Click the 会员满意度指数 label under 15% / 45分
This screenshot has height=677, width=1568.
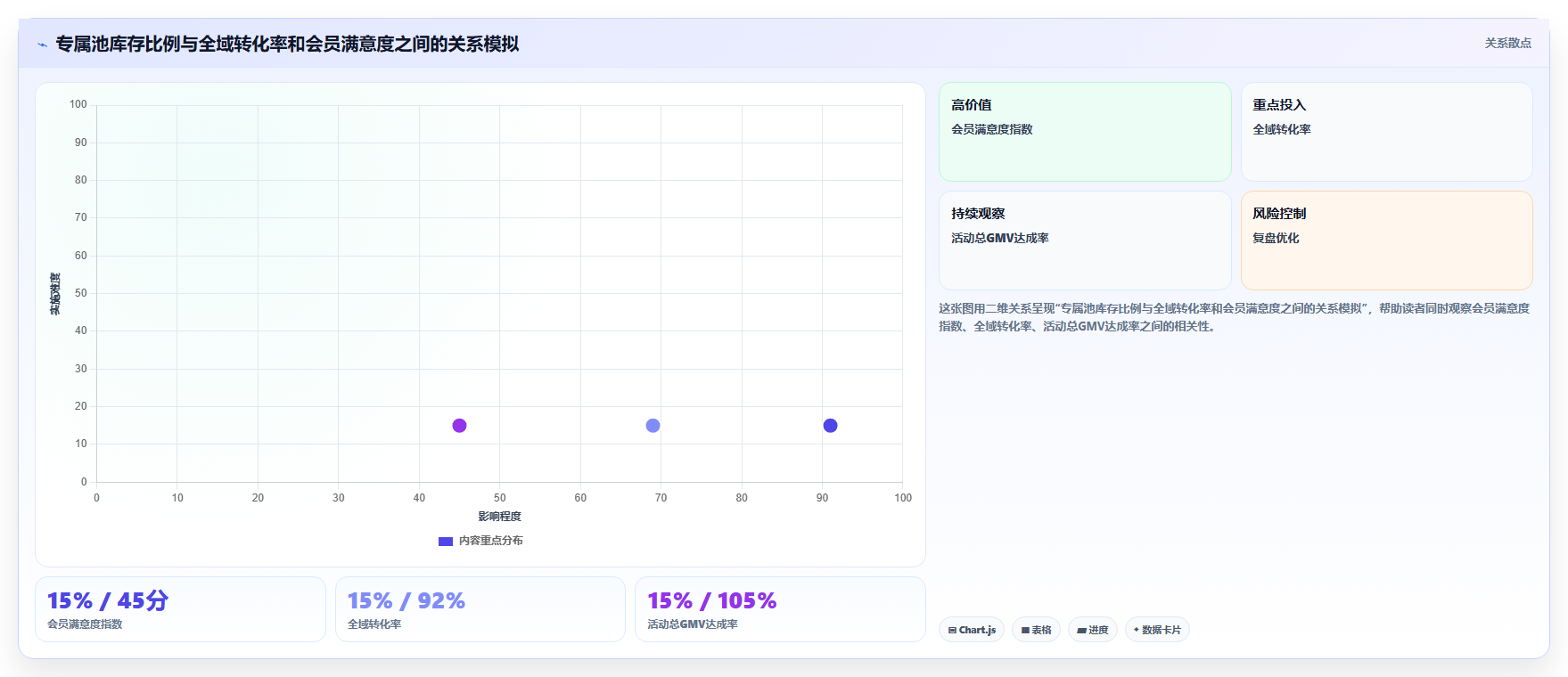tap(85, 624)
